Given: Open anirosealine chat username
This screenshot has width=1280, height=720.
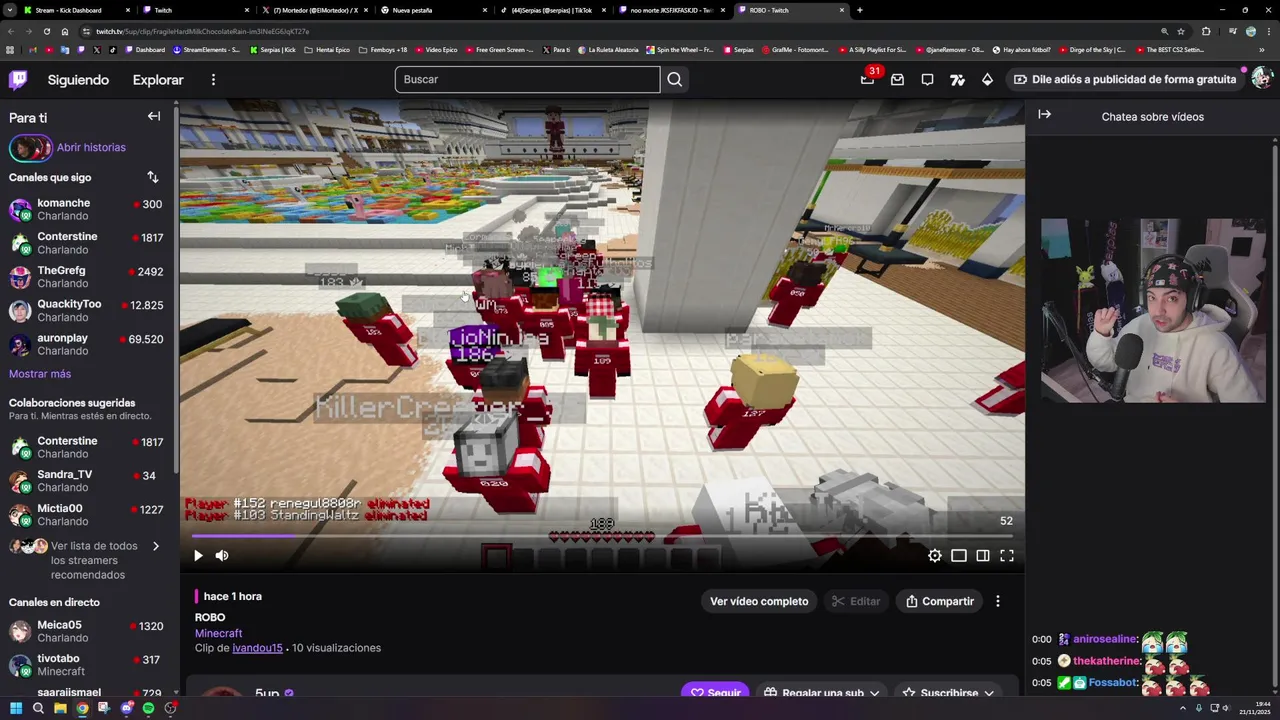Looking at the screenshot, I should pyautogui.click(x=1104, y=639).
